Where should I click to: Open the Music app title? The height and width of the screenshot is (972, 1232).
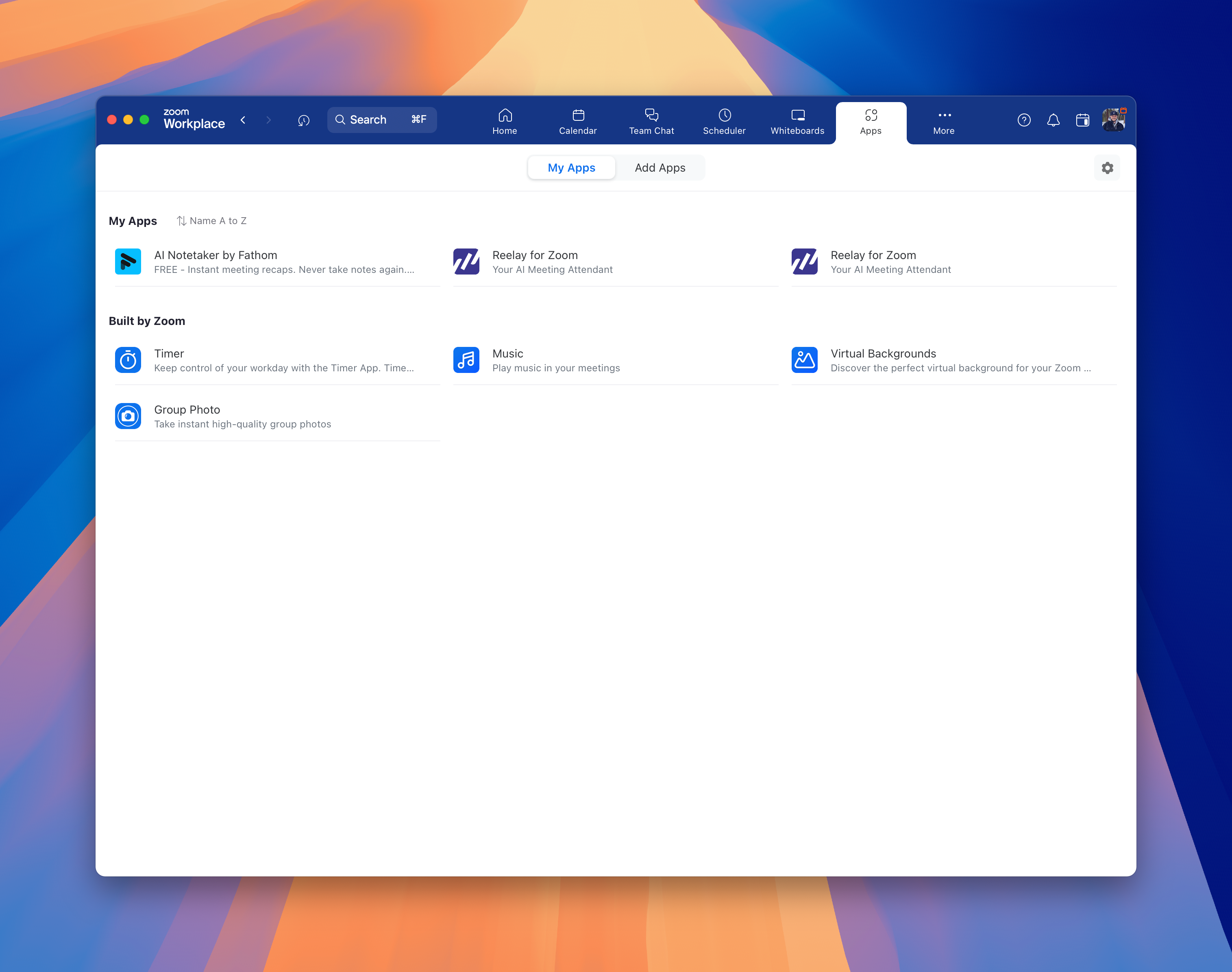[x=507, y=353]
